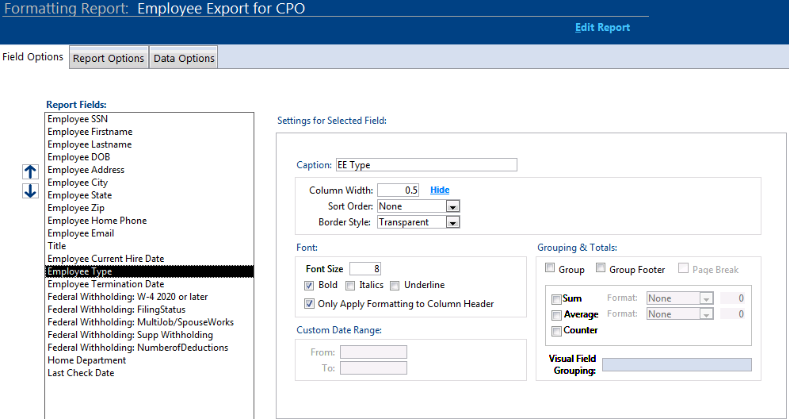Select Employee DOB field

click(x=149, y=157)
